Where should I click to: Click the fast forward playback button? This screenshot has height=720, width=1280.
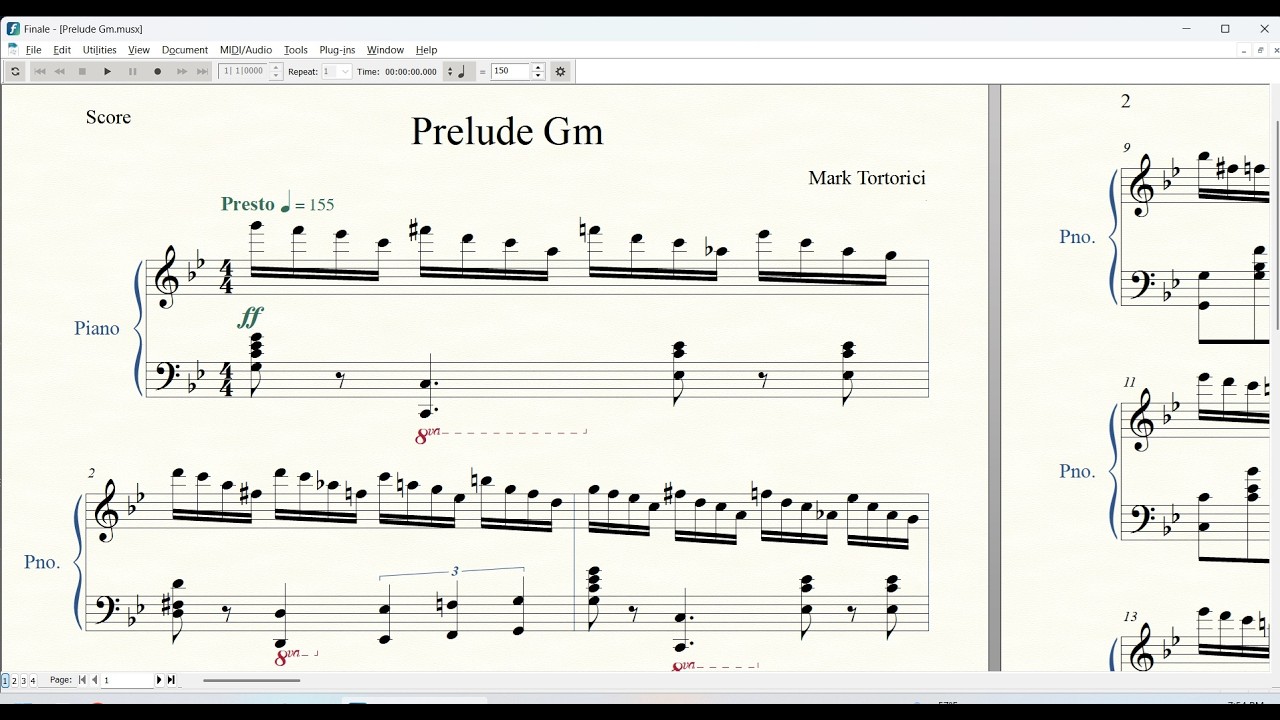pos(182,72)
